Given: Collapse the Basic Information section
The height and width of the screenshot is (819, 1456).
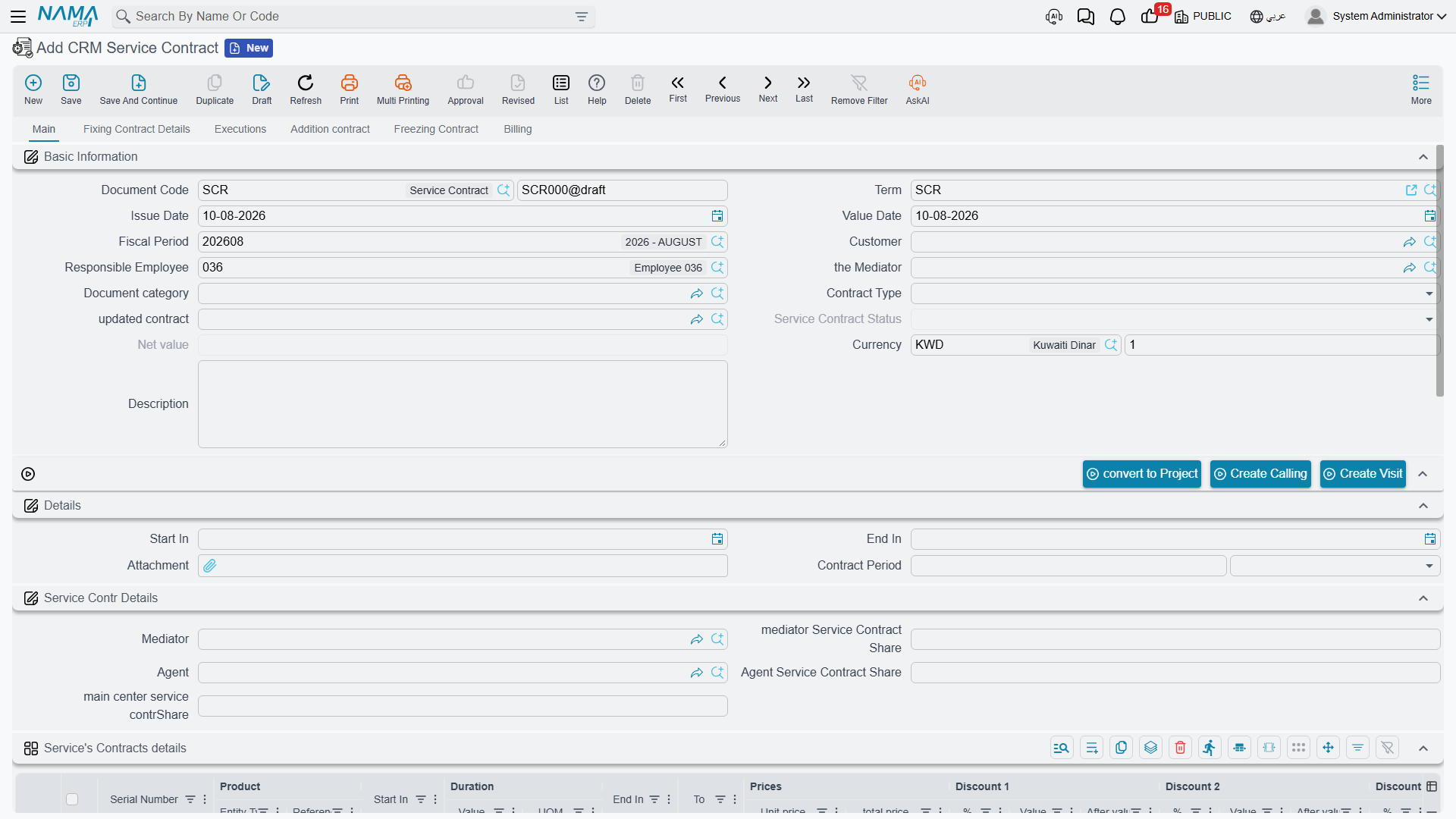Looking at the screenshot, I should pyautogui.click(x=1423, y=157).
